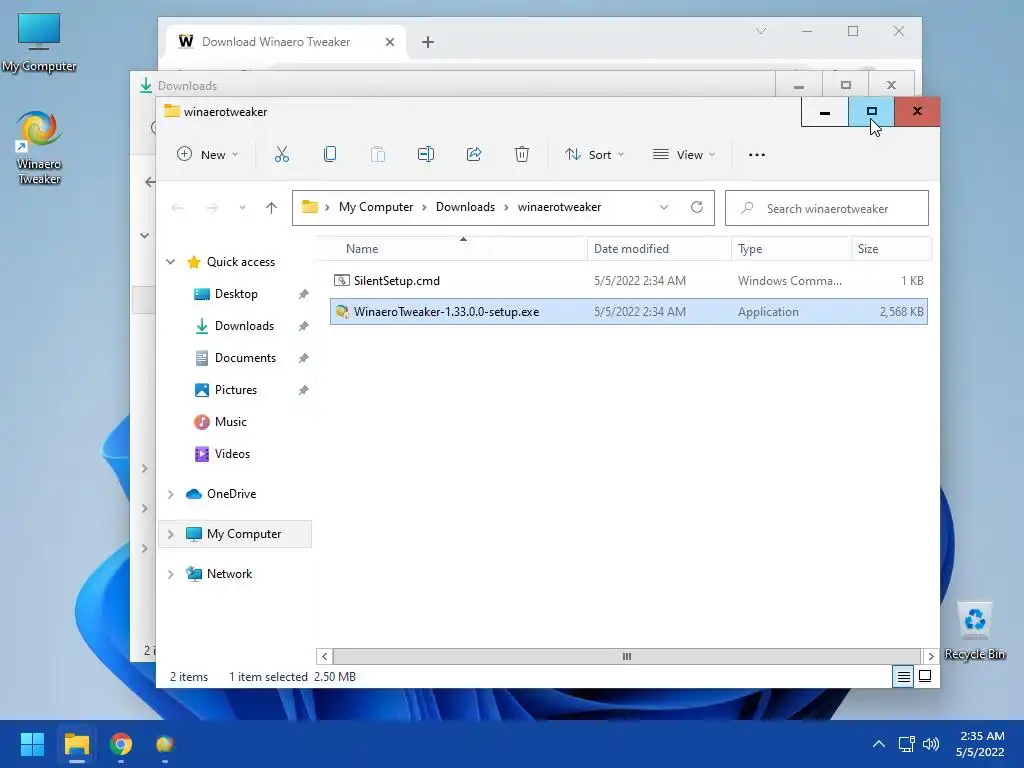Select Pictures in Quick access

pos(236,390)
